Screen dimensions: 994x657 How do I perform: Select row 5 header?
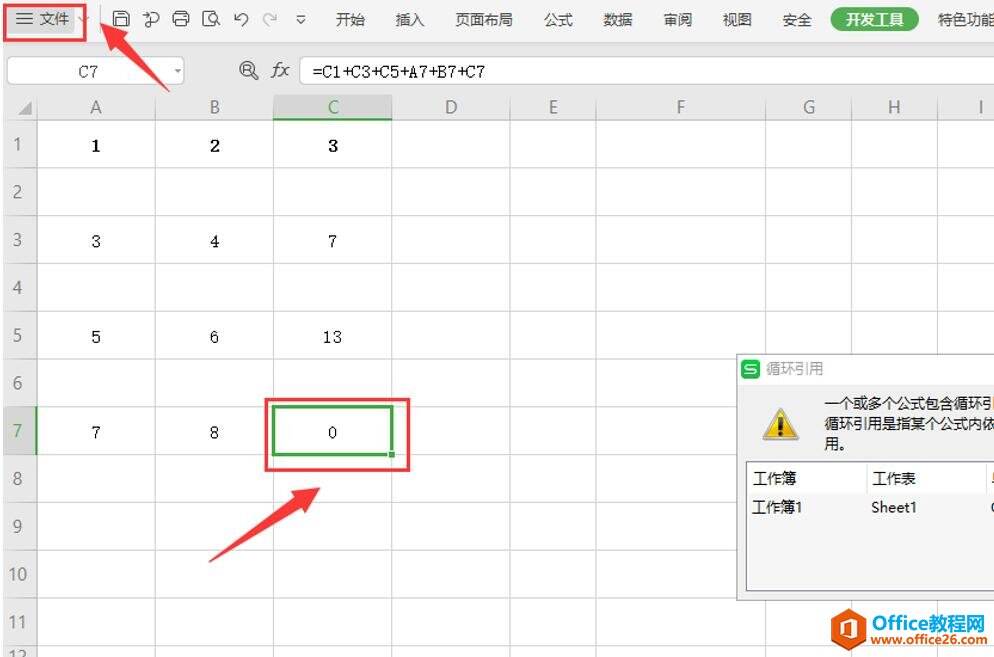[x=19, y=335]
